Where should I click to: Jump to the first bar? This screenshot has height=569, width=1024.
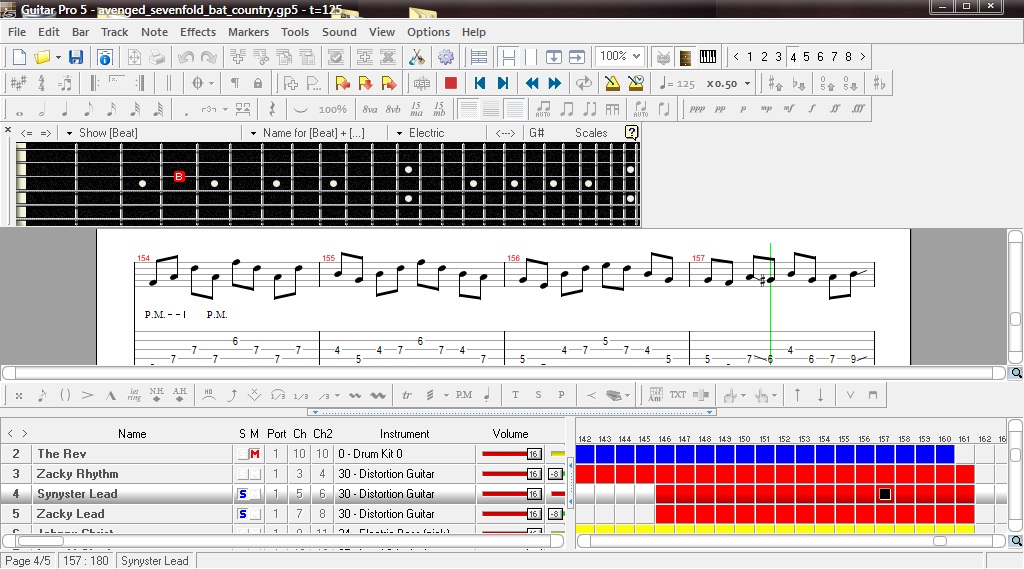480,83
